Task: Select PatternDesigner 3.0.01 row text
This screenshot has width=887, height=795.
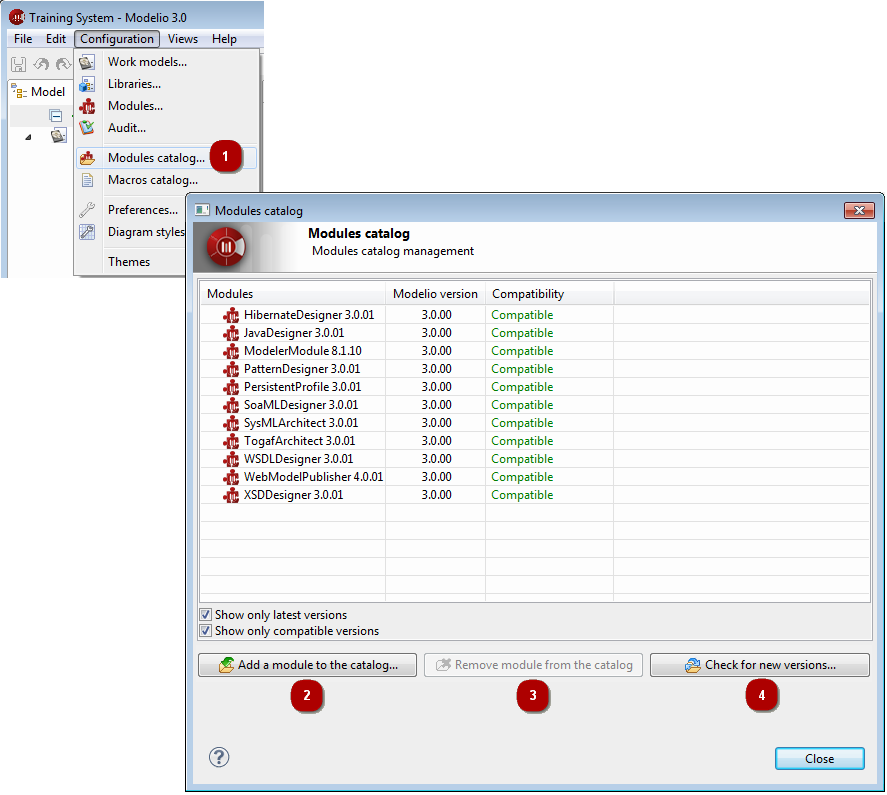Action: (x=302, y=369)
